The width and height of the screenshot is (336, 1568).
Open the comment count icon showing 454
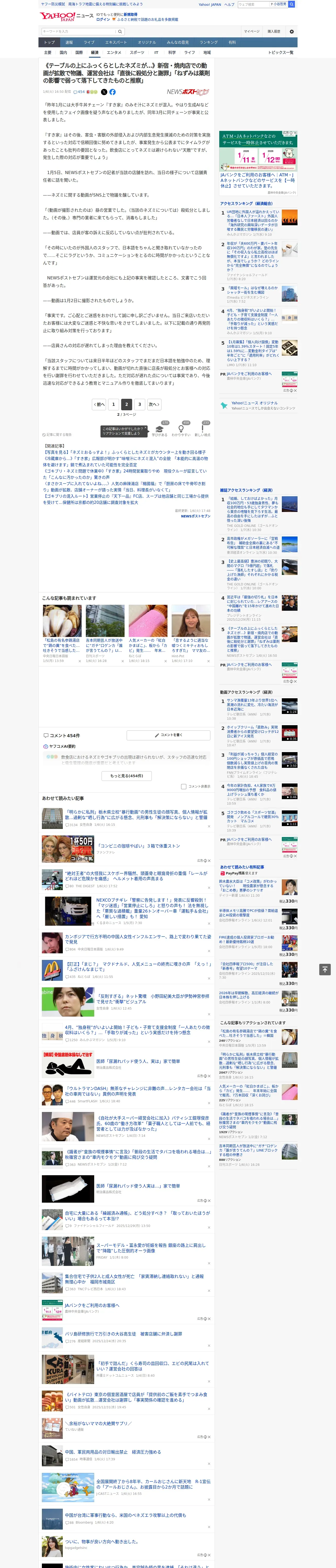click(x=79, y=92)
